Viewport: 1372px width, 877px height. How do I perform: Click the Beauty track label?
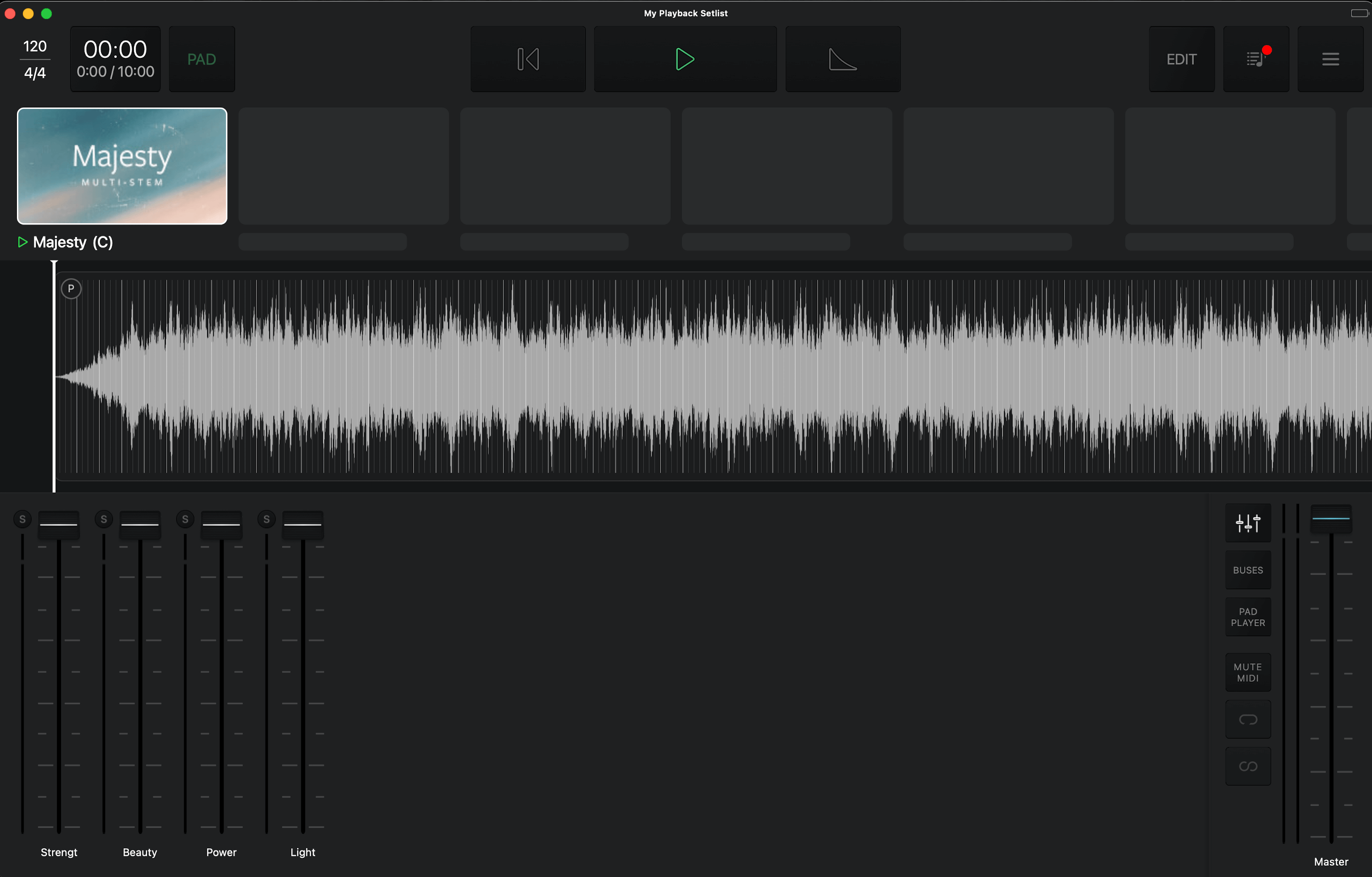click(140, 852)
